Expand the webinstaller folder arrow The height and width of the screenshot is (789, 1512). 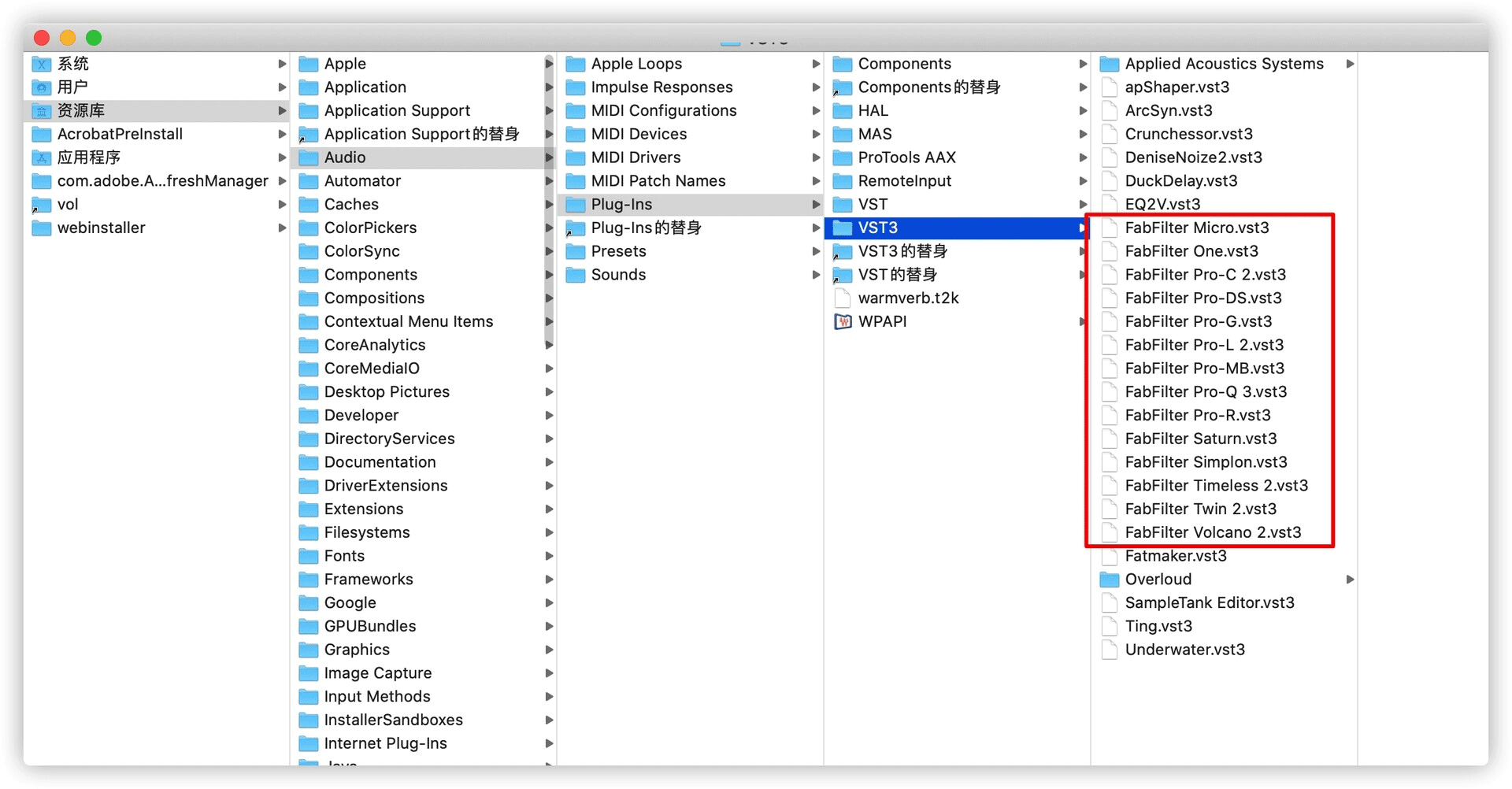(282, 228)
